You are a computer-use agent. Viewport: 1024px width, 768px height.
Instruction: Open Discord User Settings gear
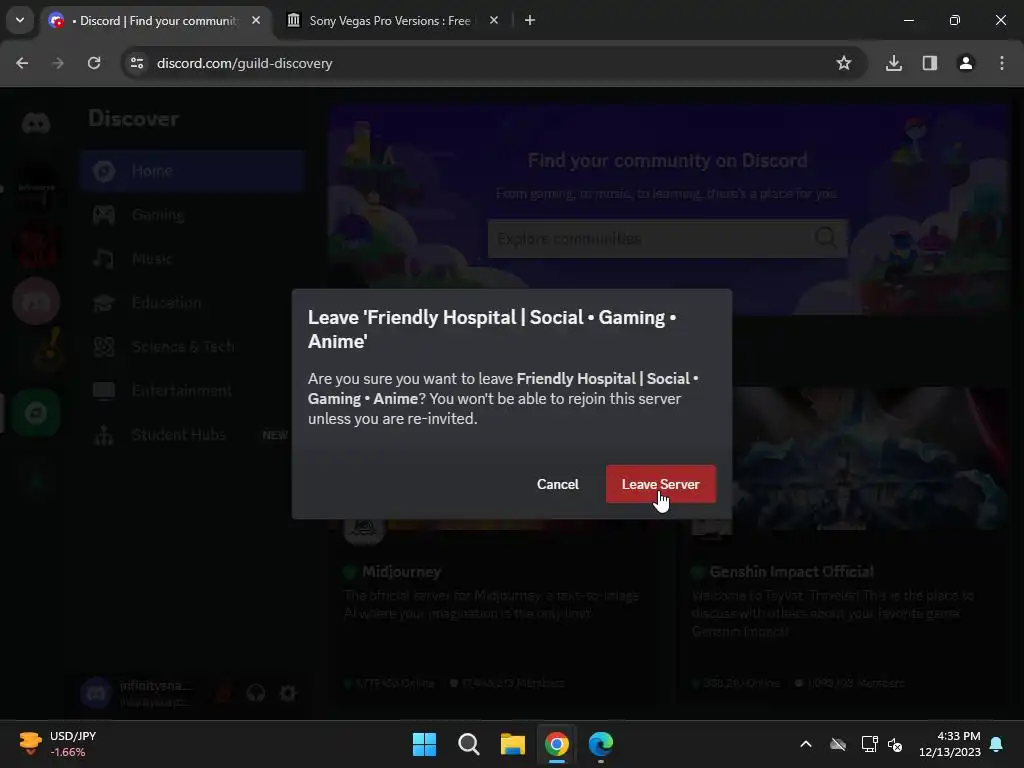pos(287,692)
